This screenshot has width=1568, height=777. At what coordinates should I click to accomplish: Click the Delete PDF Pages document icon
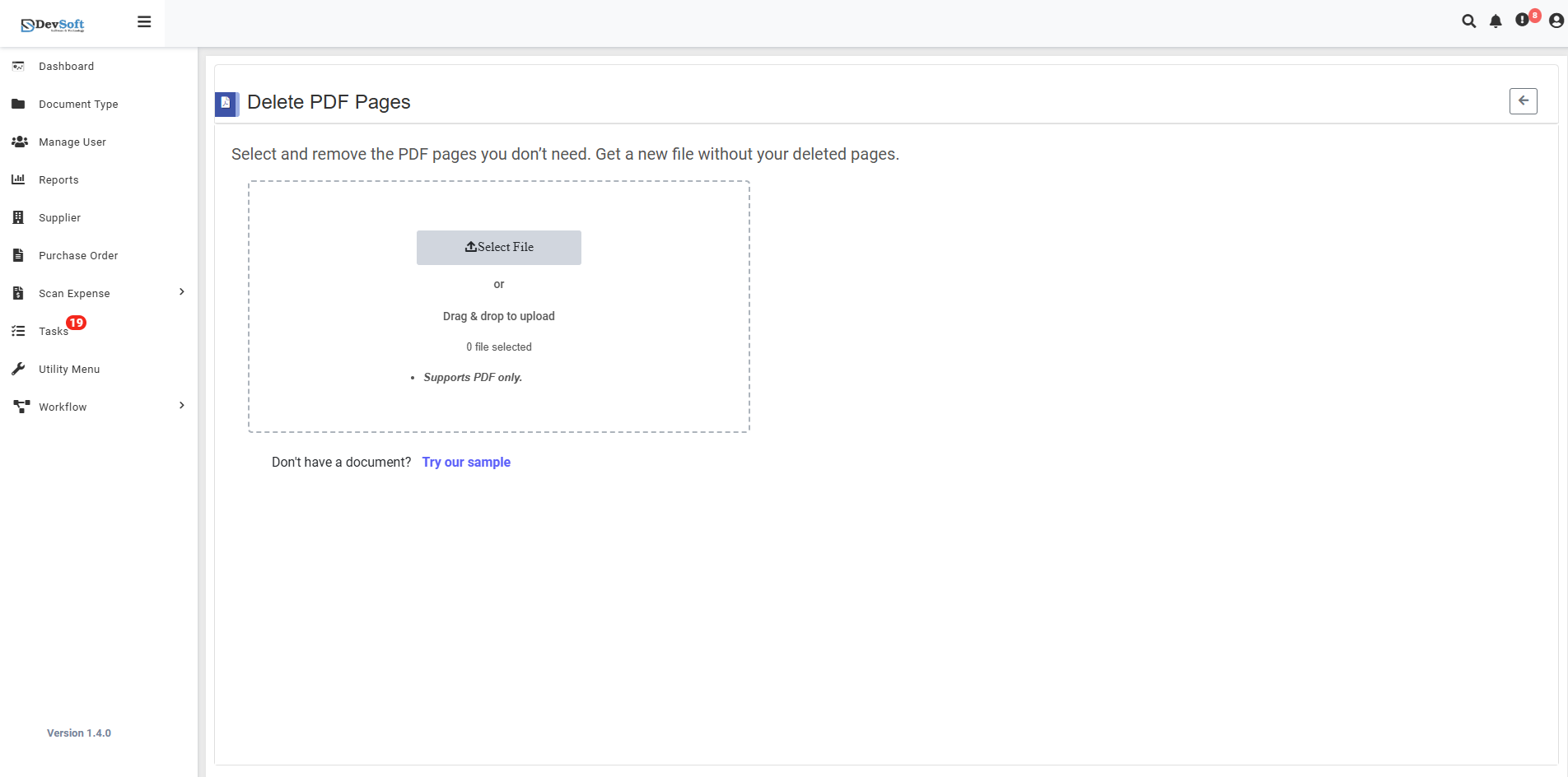(226, 104)
